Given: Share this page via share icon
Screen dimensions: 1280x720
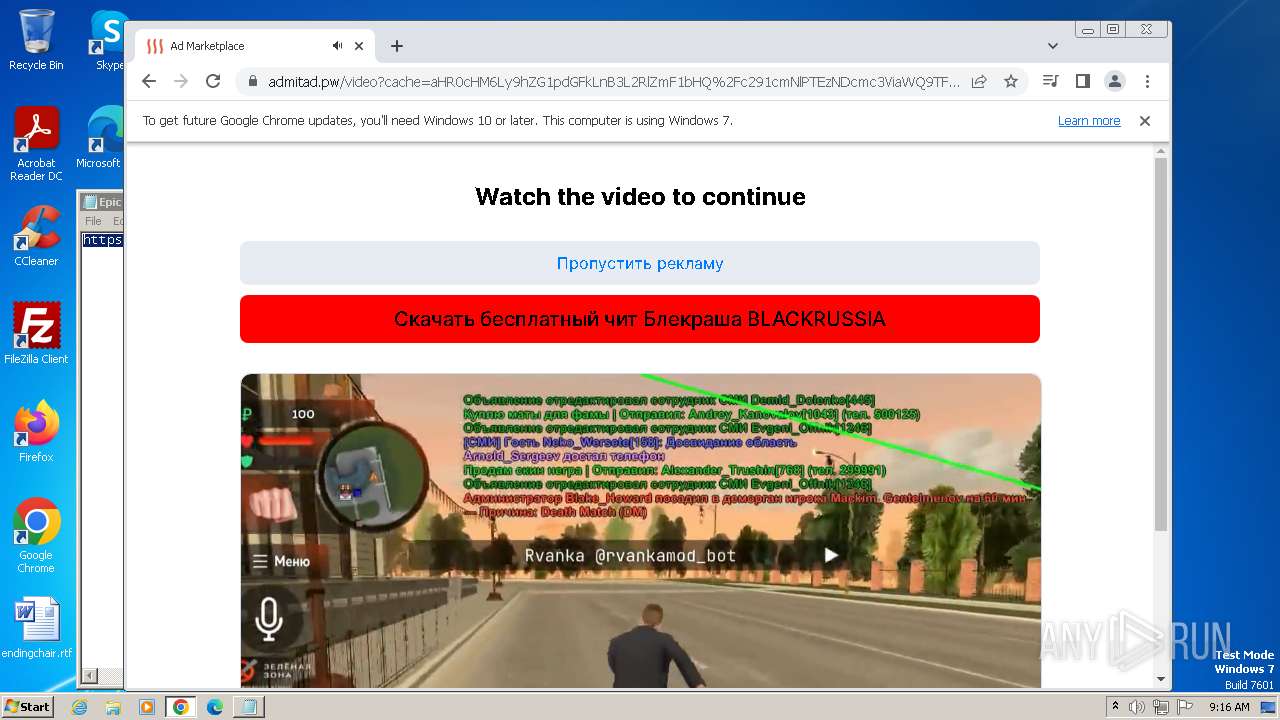Looking at the screenshot, I should (979, 81).
